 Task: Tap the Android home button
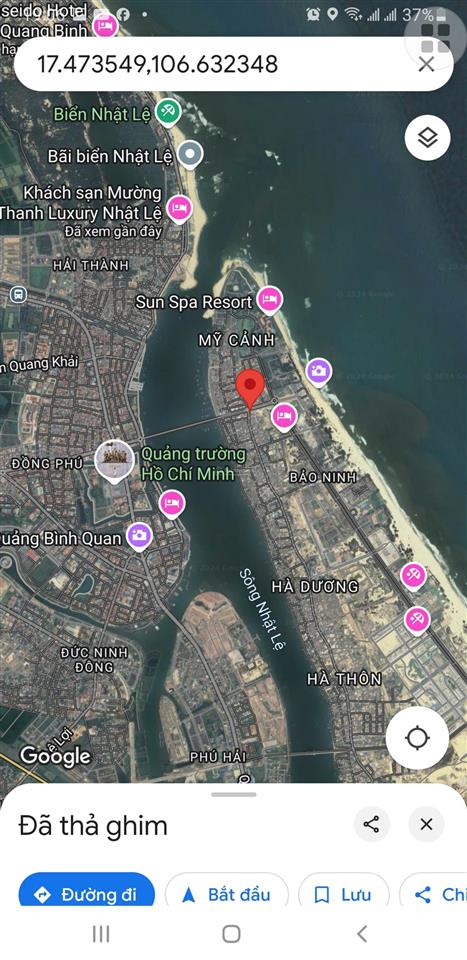tap(231, 934)
